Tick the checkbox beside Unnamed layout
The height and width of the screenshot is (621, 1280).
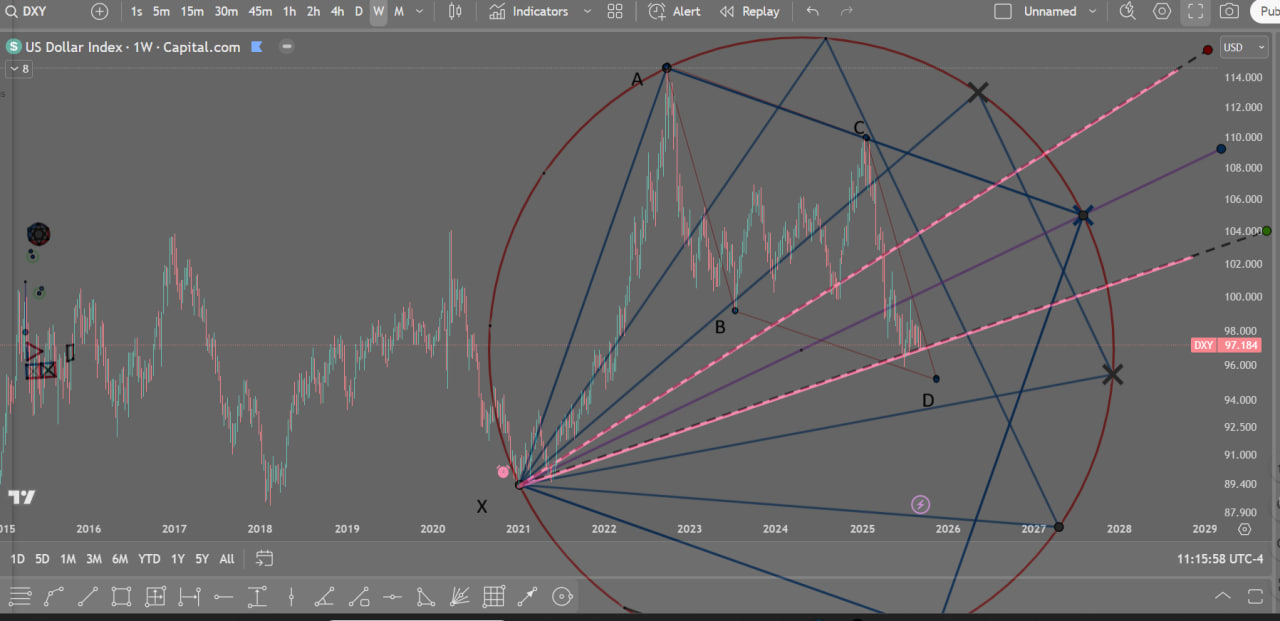(x=1003, y=12)
